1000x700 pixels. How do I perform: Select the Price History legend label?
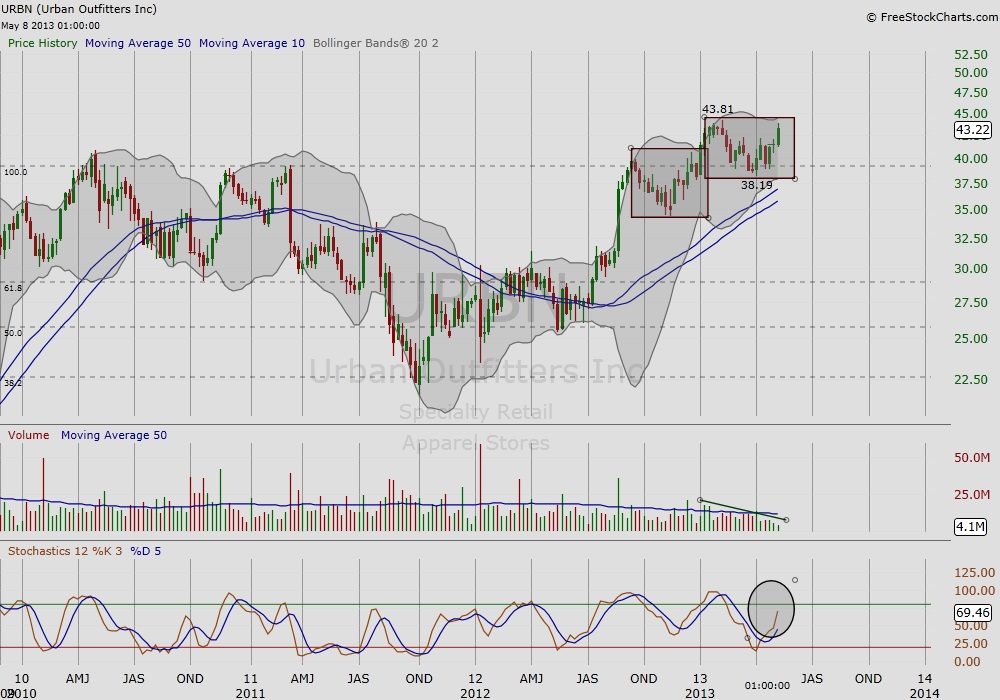click(42, 43)
